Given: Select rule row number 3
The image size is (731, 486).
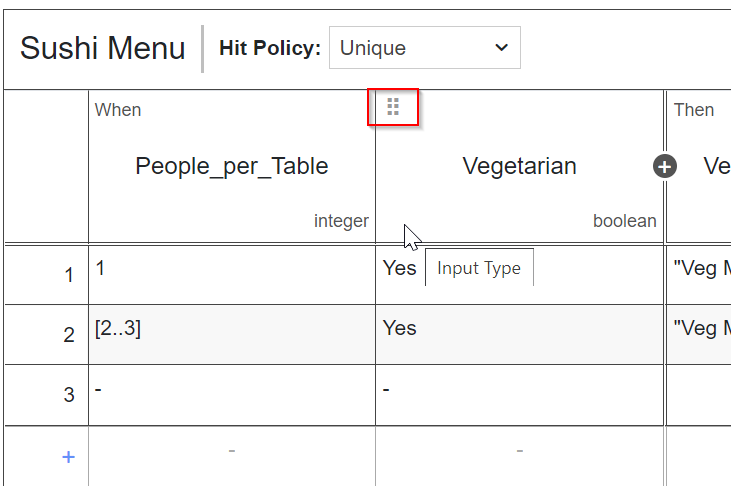Looking at the screenshot, I should coord(69,395).
